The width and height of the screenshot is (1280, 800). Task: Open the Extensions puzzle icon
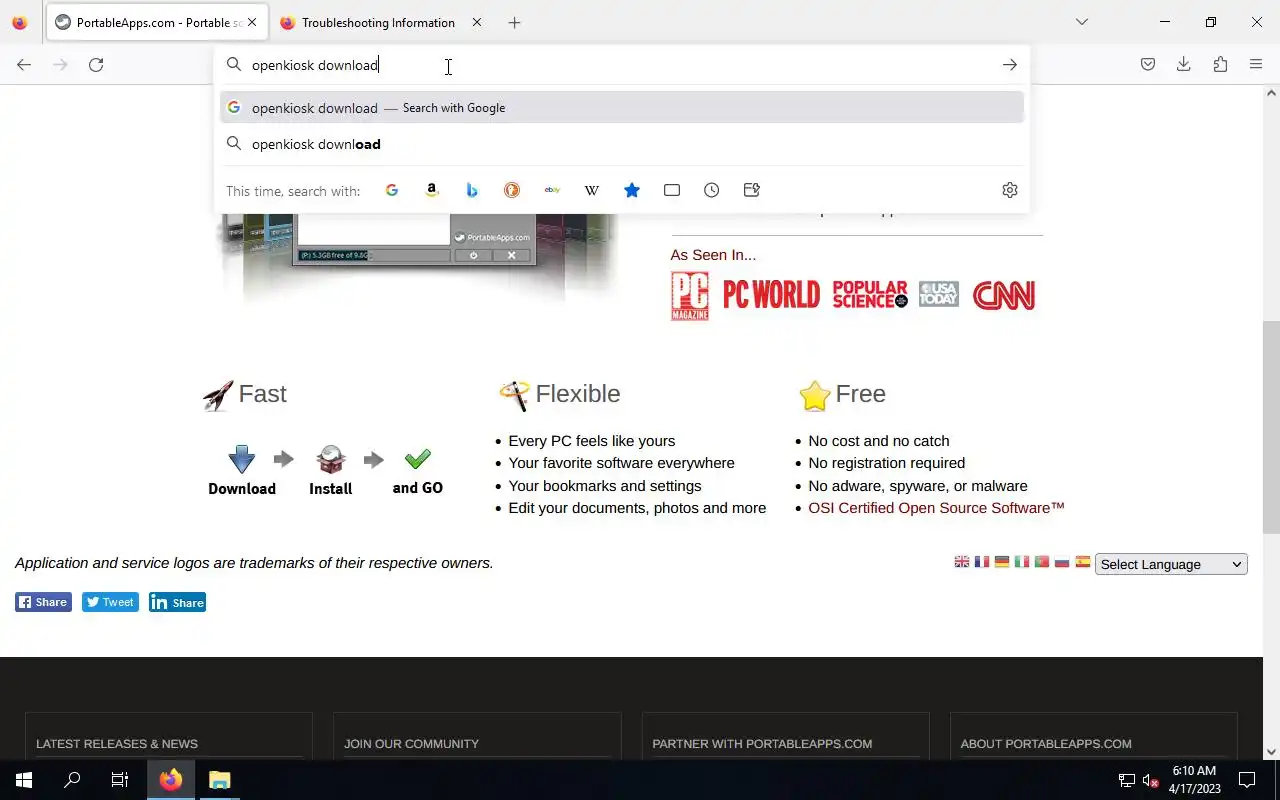1220,65
